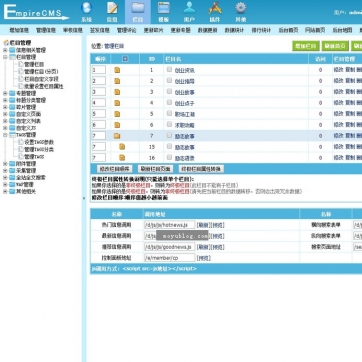Click the 预览 link beside goodnews.js
The image size is (362, 362).
[217, 247]
